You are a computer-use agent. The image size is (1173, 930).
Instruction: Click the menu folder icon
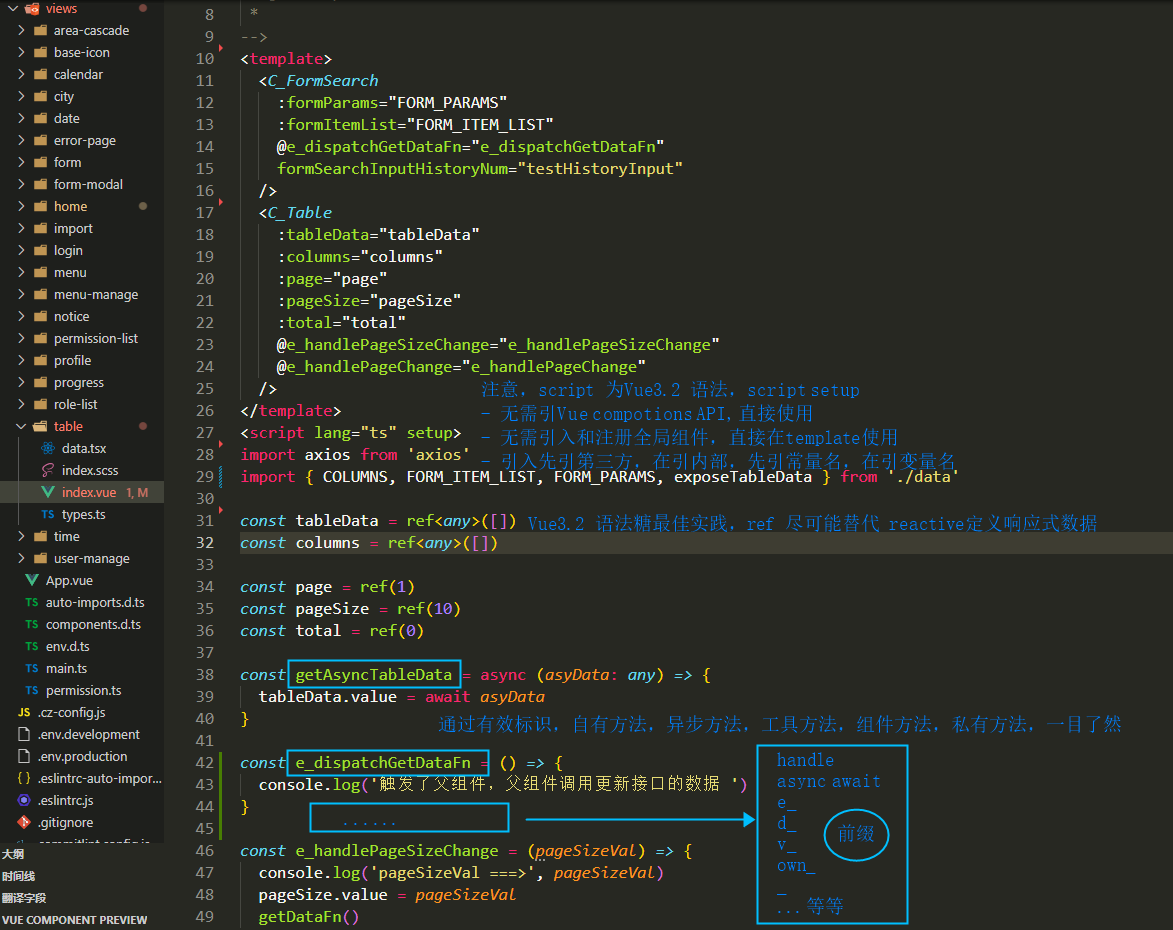tap(40, 272)
